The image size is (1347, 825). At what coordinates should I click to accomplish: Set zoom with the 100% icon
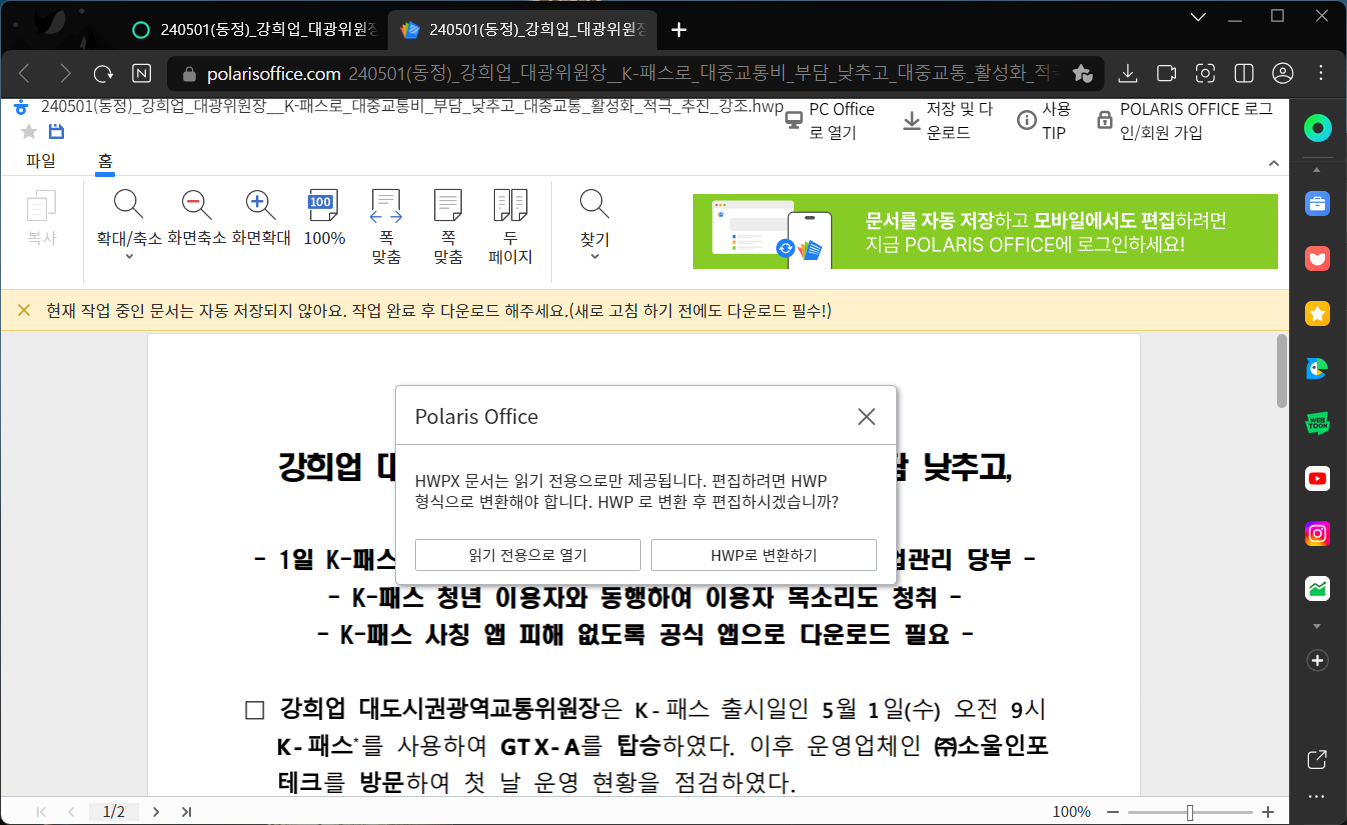(323, 205)
